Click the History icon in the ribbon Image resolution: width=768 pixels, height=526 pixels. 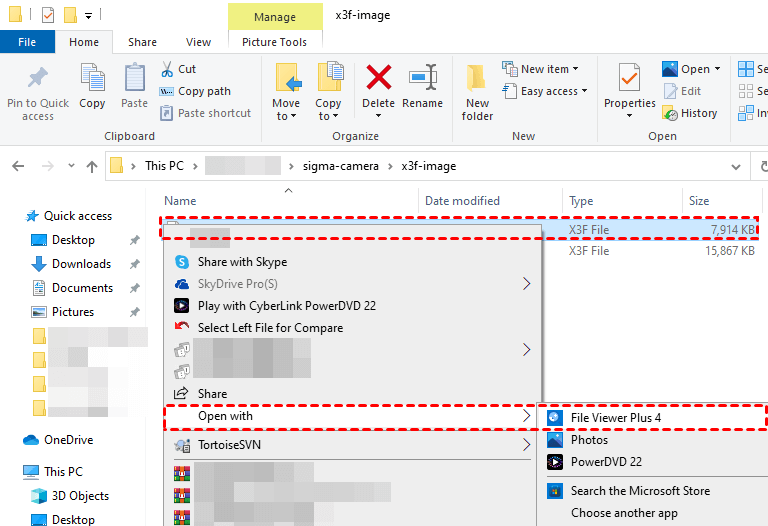point(670,113)
